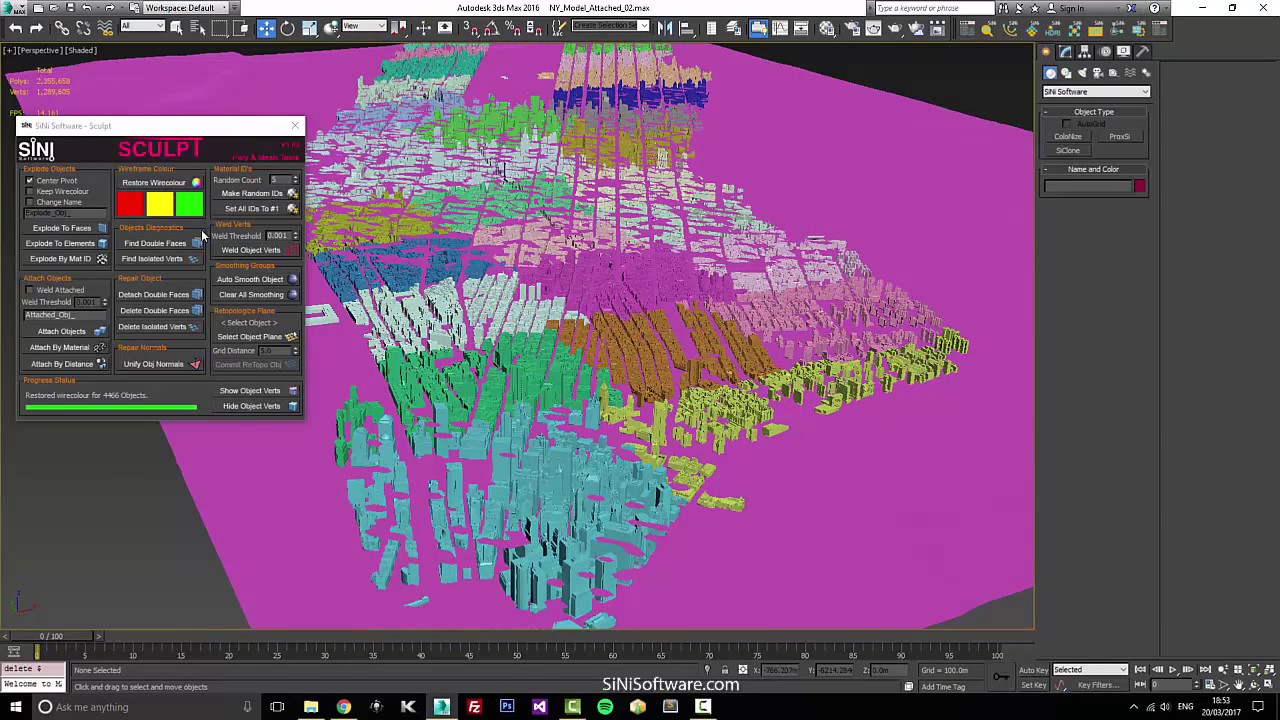Open Photoshop from the taskbar
This screenshot has width=1280, height=720.
click(x=507, y=707)
